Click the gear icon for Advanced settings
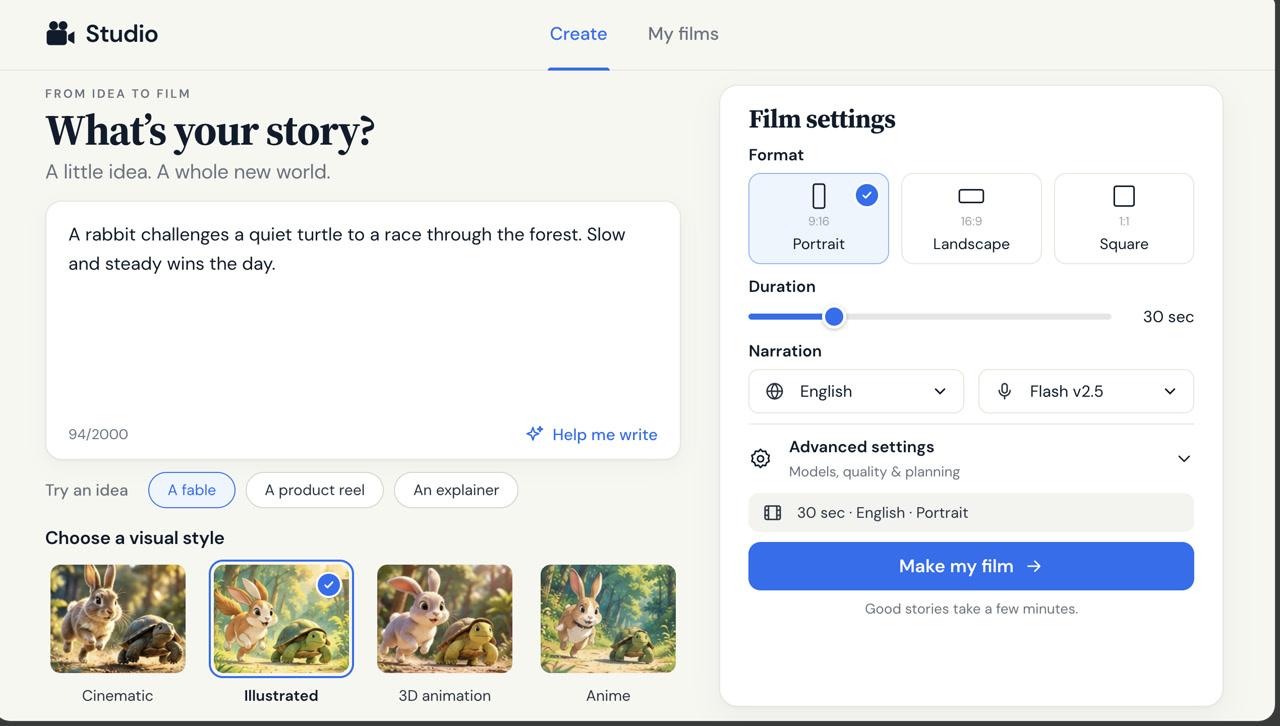This screenshot has width=1280, height=726. pos(760,458)
